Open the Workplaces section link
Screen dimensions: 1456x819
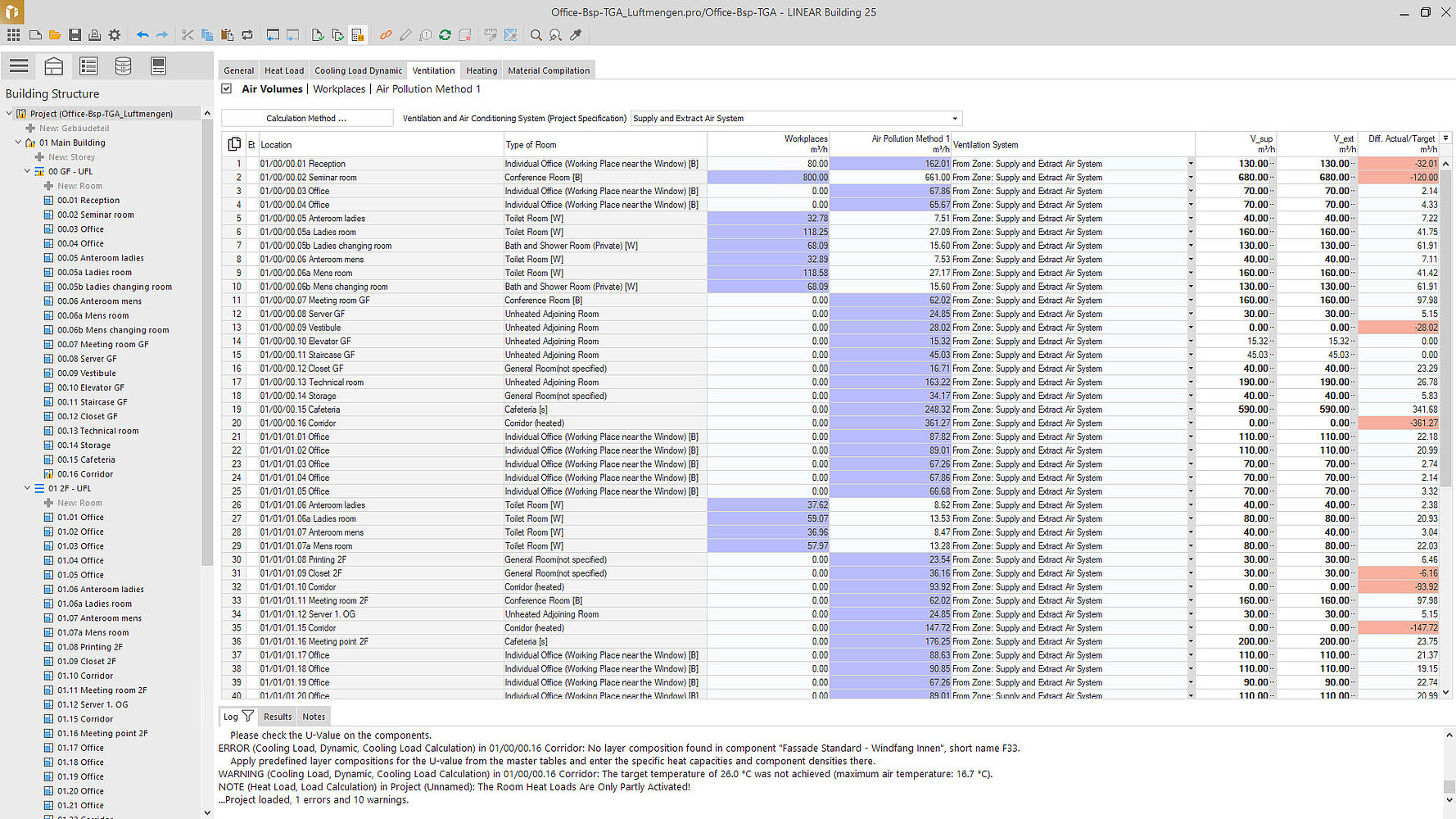tap(339, 89)
